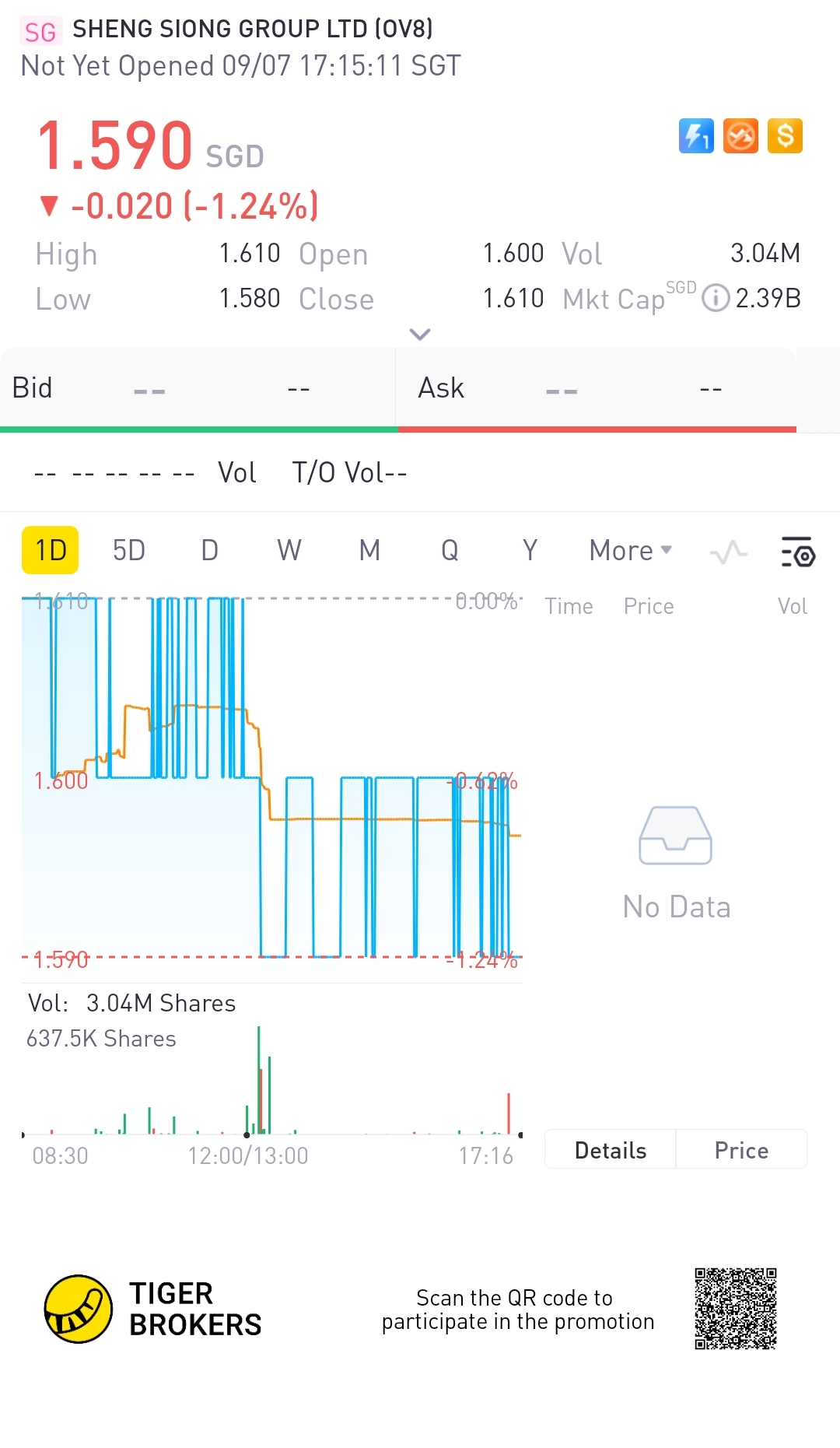Tap the blue lightning quick-trade icon
840x1448 pixels.
tap(696, 136)
